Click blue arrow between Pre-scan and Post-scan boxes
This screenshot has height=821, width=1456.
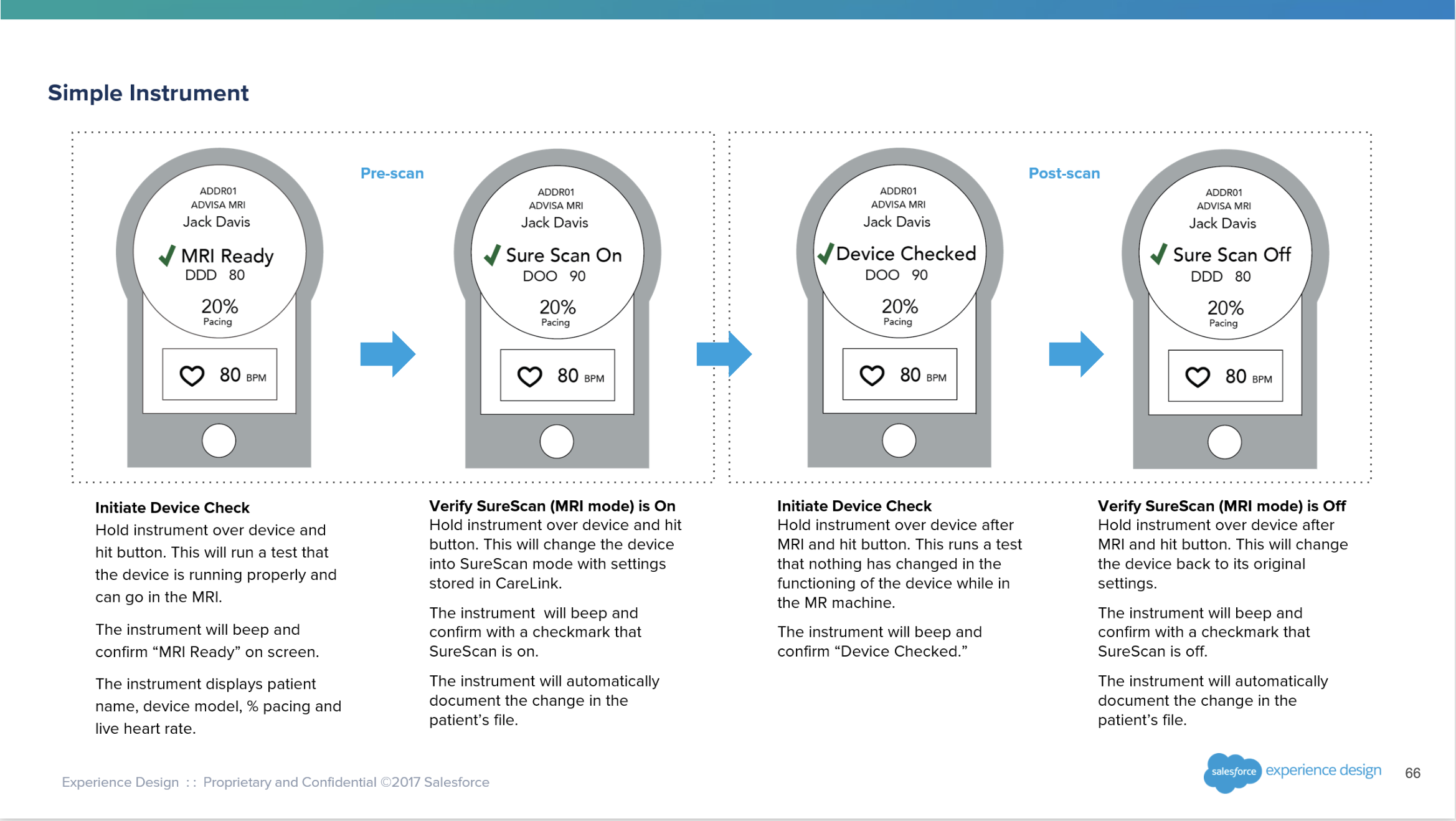(724, 354)
